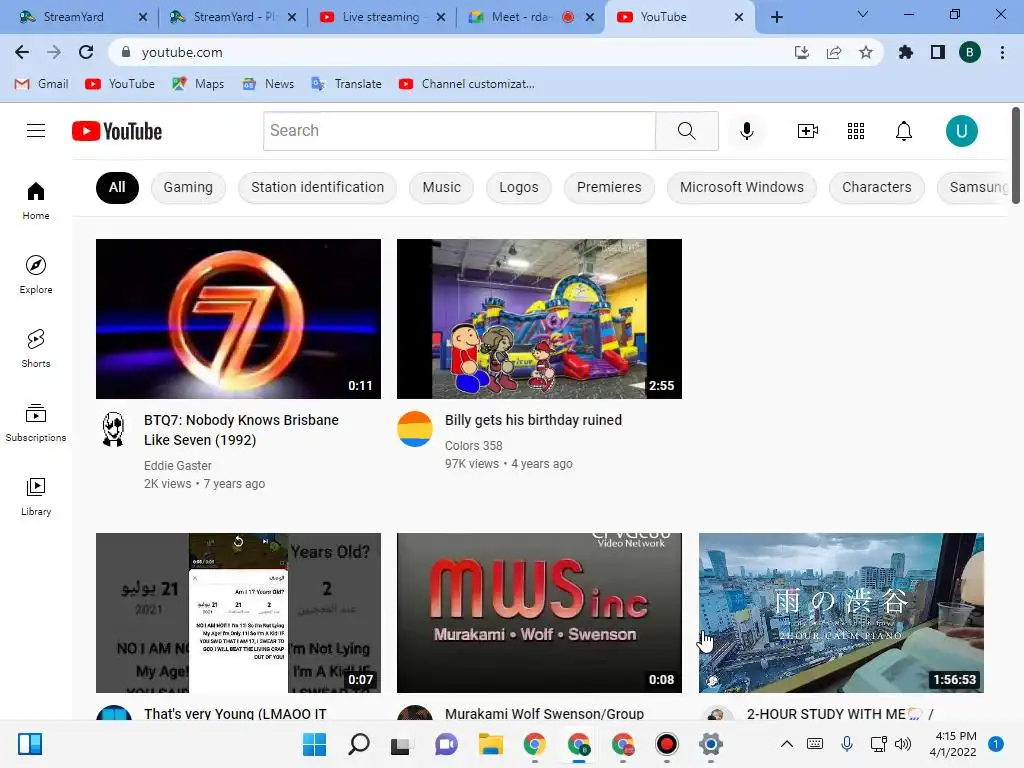
Task: Open the Billy gets his birthday ruined title
Action: pos(533,420)
